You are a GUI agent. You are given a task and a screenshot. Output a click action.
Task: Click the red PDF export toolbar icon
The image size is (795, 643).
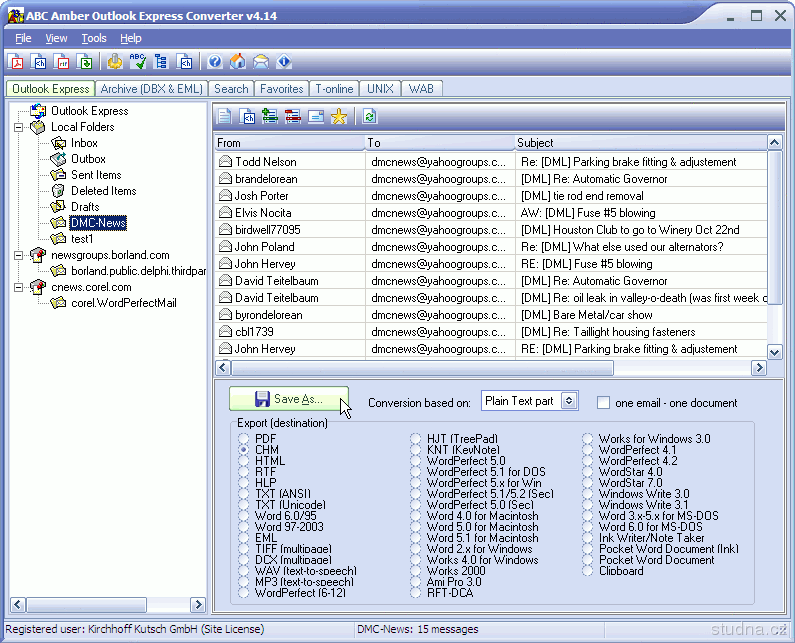point(17,62)
